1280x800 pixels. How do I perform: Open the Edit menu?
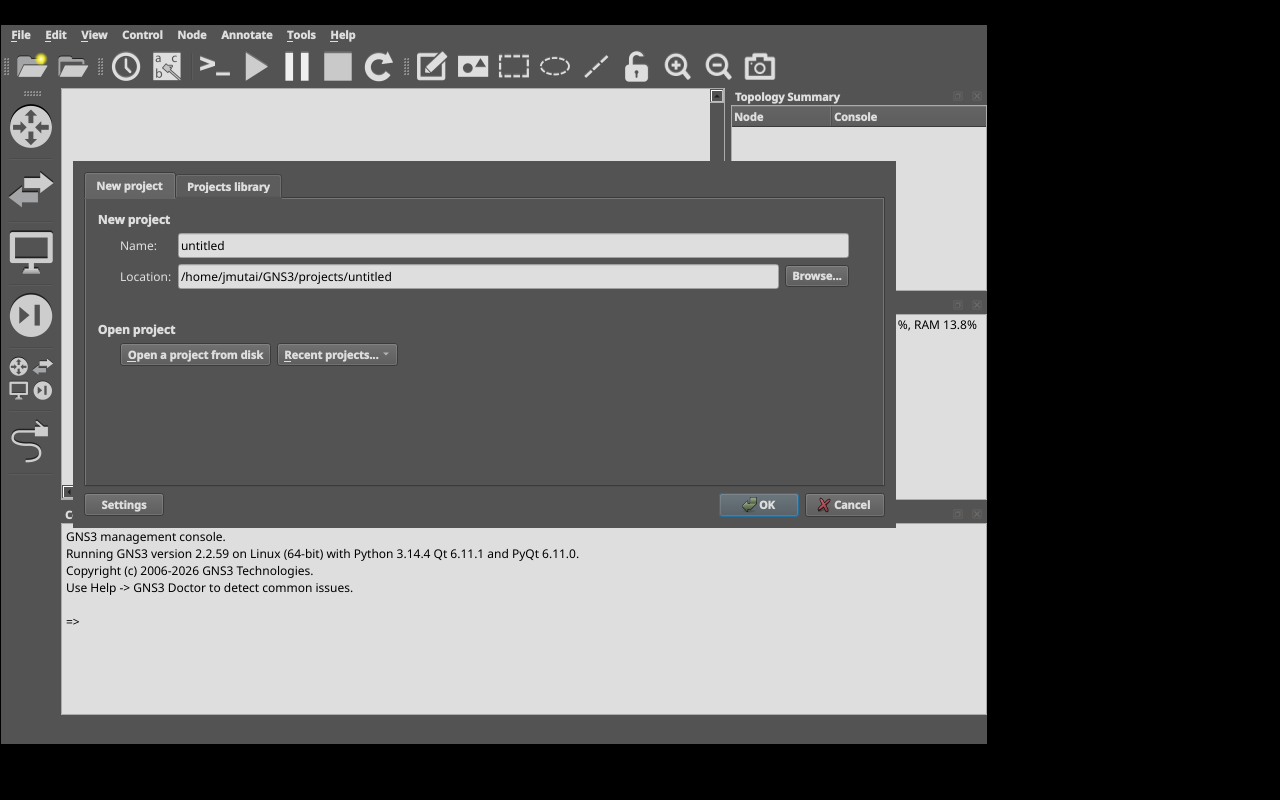[x=56, y=35]
